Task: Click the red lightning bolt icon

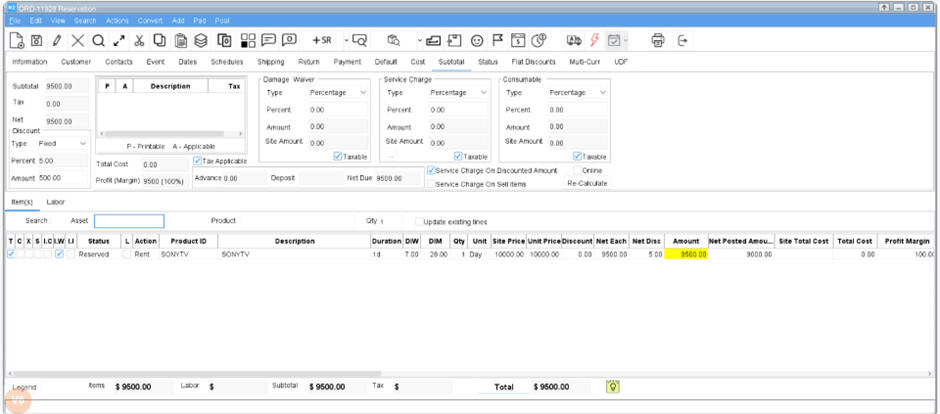Action: (x=595, y=41)
